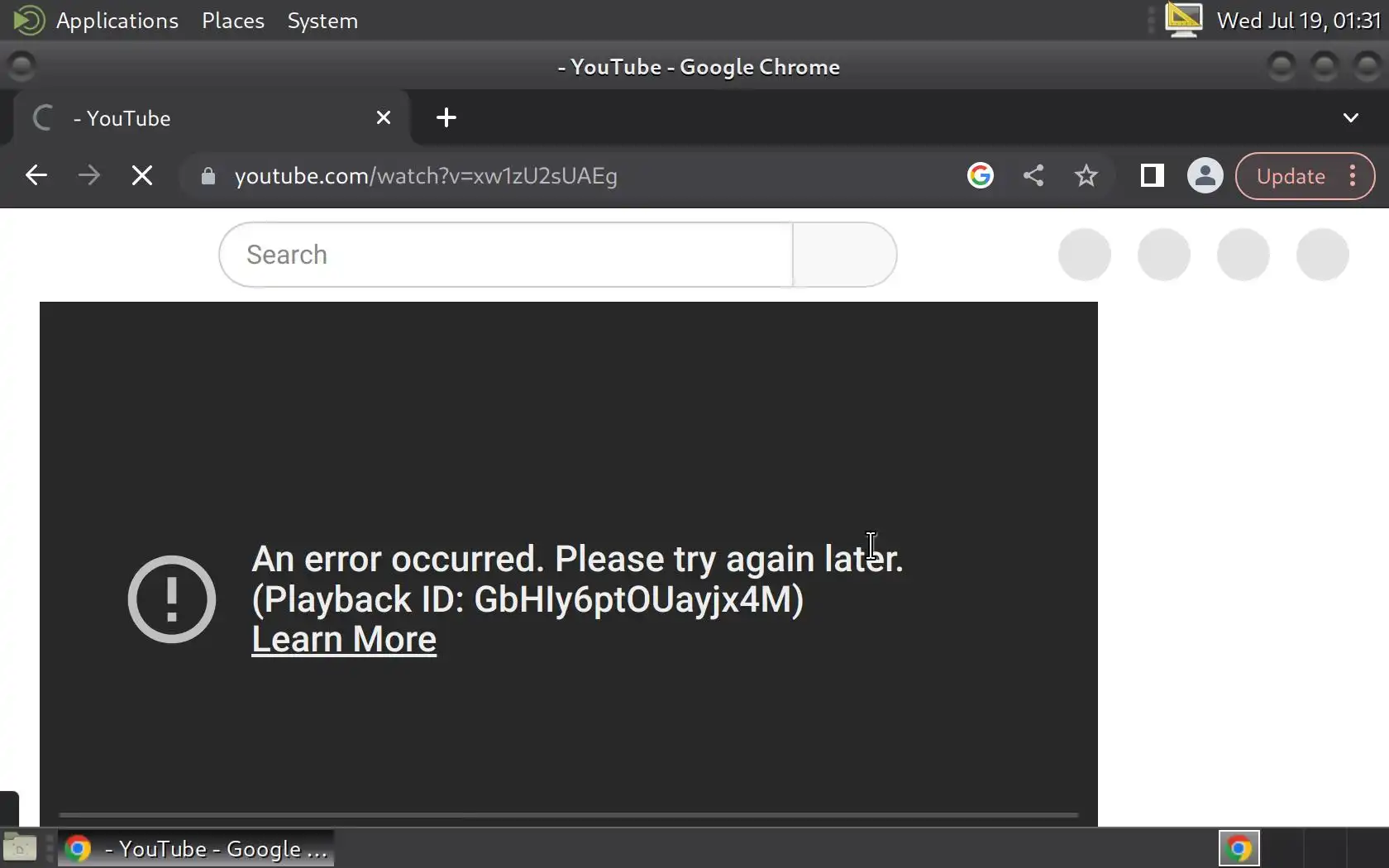Open the Google account icon in address bar
The height and width of the screenshot is (868, 1389).
click(981, 175)
